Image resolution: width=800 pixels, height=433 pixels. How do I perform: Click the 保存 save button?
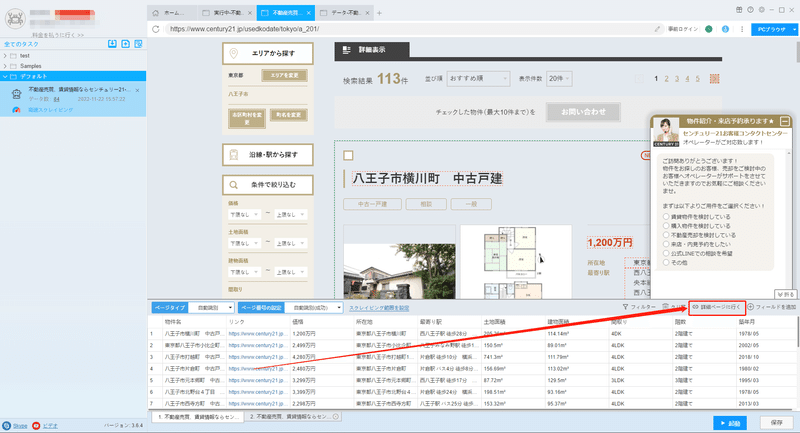click(777, 423)
